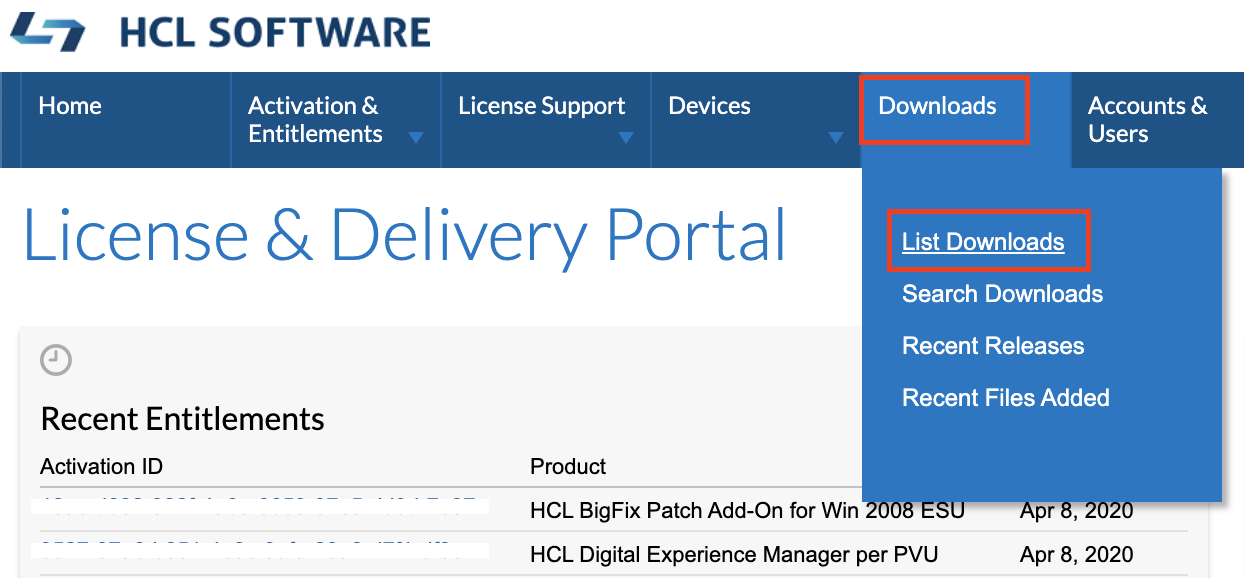The width and height of the screenshot is (1244, 578).
Task: Expand the Activation & Entitlements dropdown arrow
Action: coord(416,138)
